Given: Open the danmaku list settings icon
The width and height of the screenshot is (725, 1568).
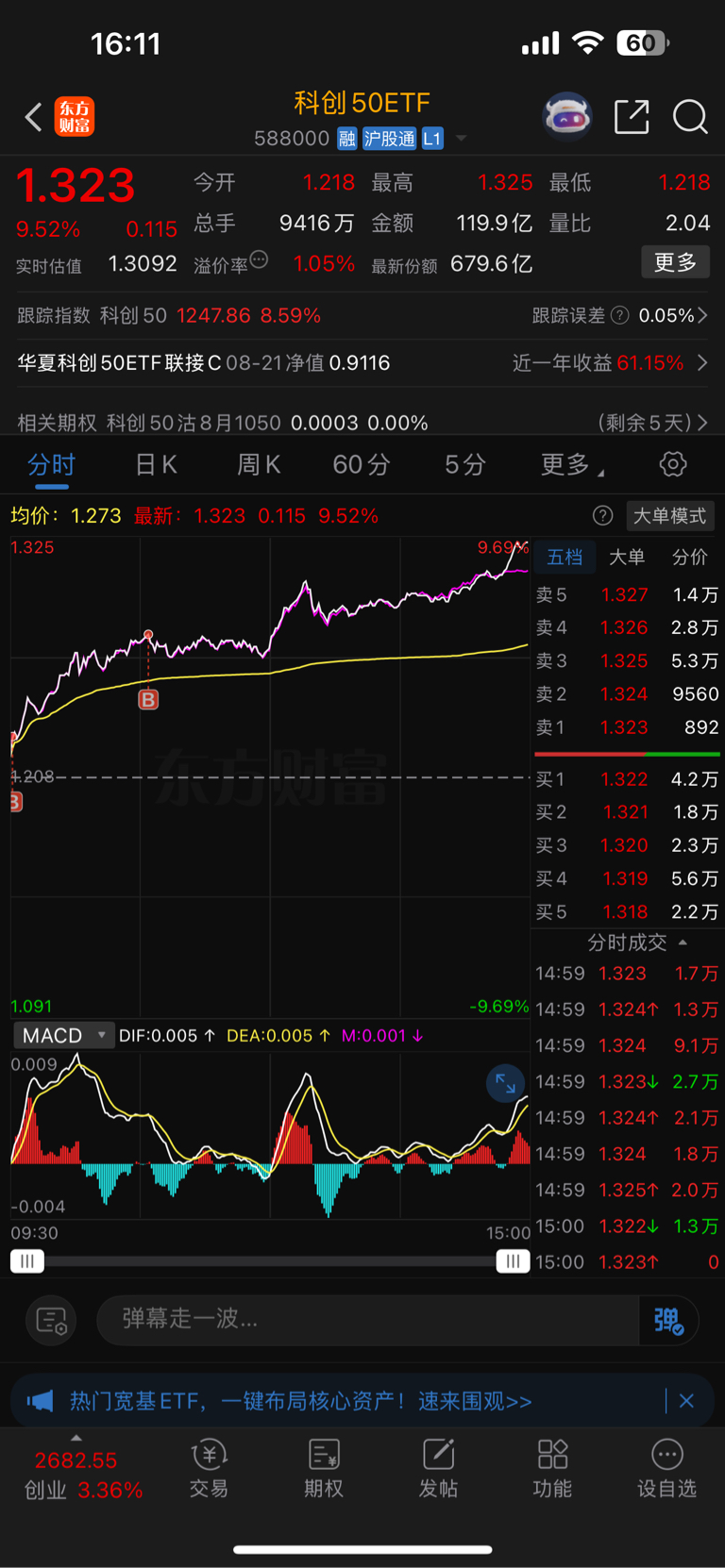Looking at the screenshot, I should pos(51,1320).
